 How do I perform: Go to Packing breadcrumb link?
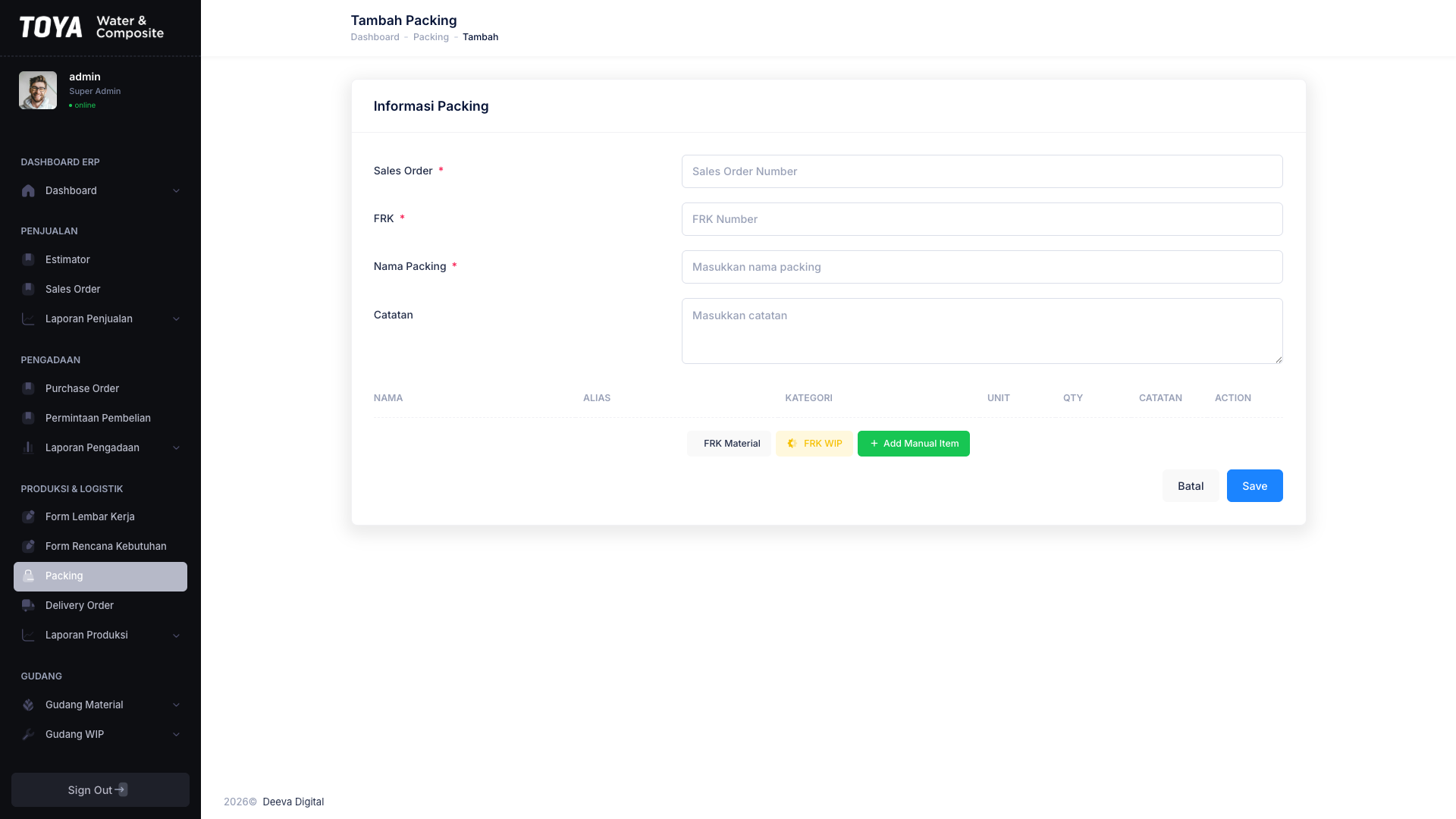(x=431, y=37)
